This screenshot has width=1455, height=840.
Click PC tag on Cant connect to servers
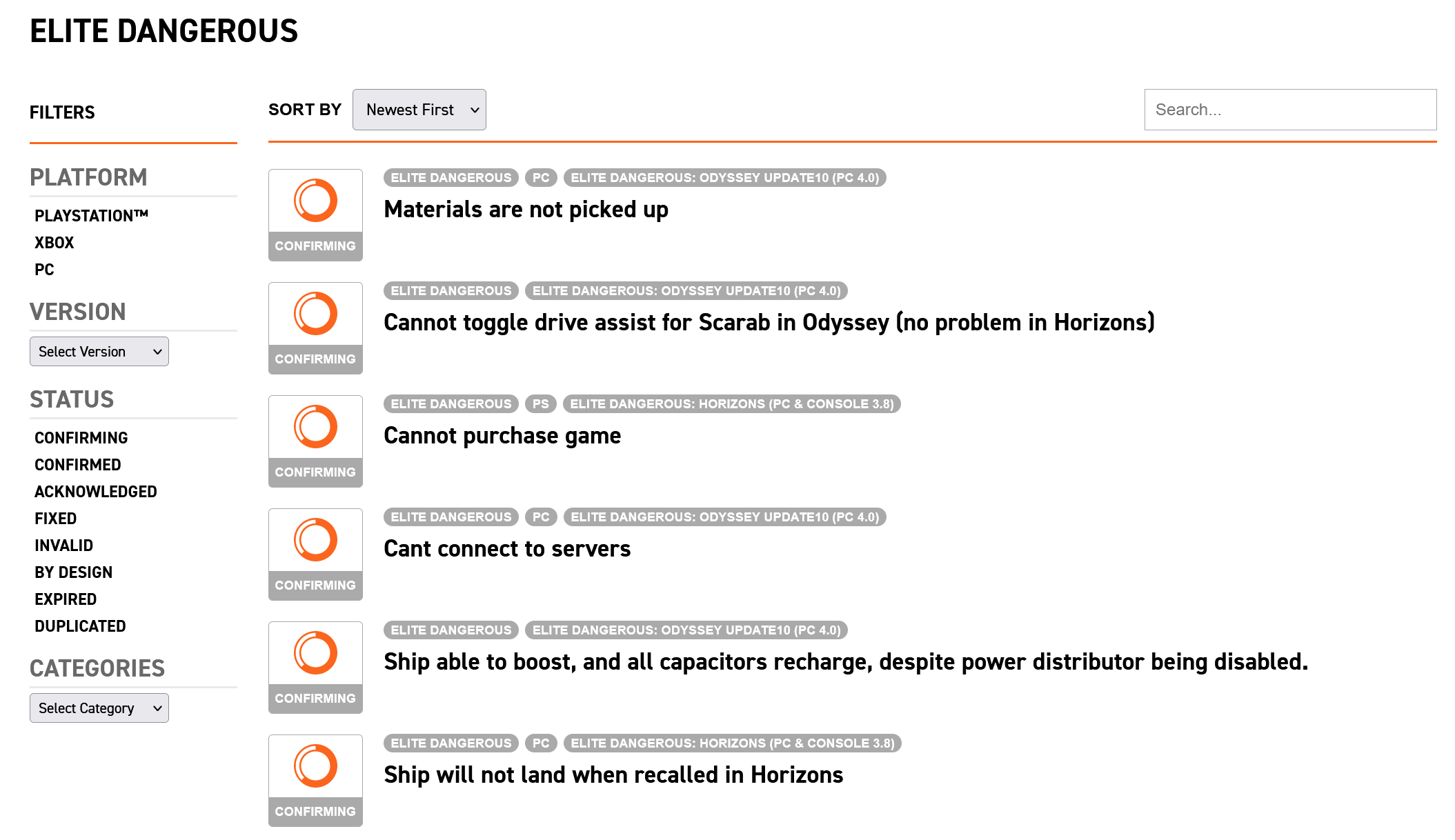coord(541,517)
